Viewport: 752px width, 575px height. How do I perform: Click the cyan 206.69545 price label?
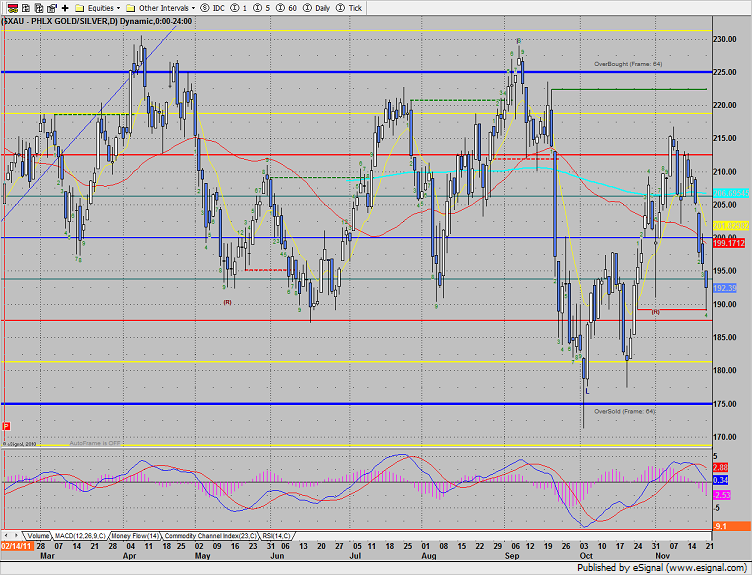[x=731, y=193]
